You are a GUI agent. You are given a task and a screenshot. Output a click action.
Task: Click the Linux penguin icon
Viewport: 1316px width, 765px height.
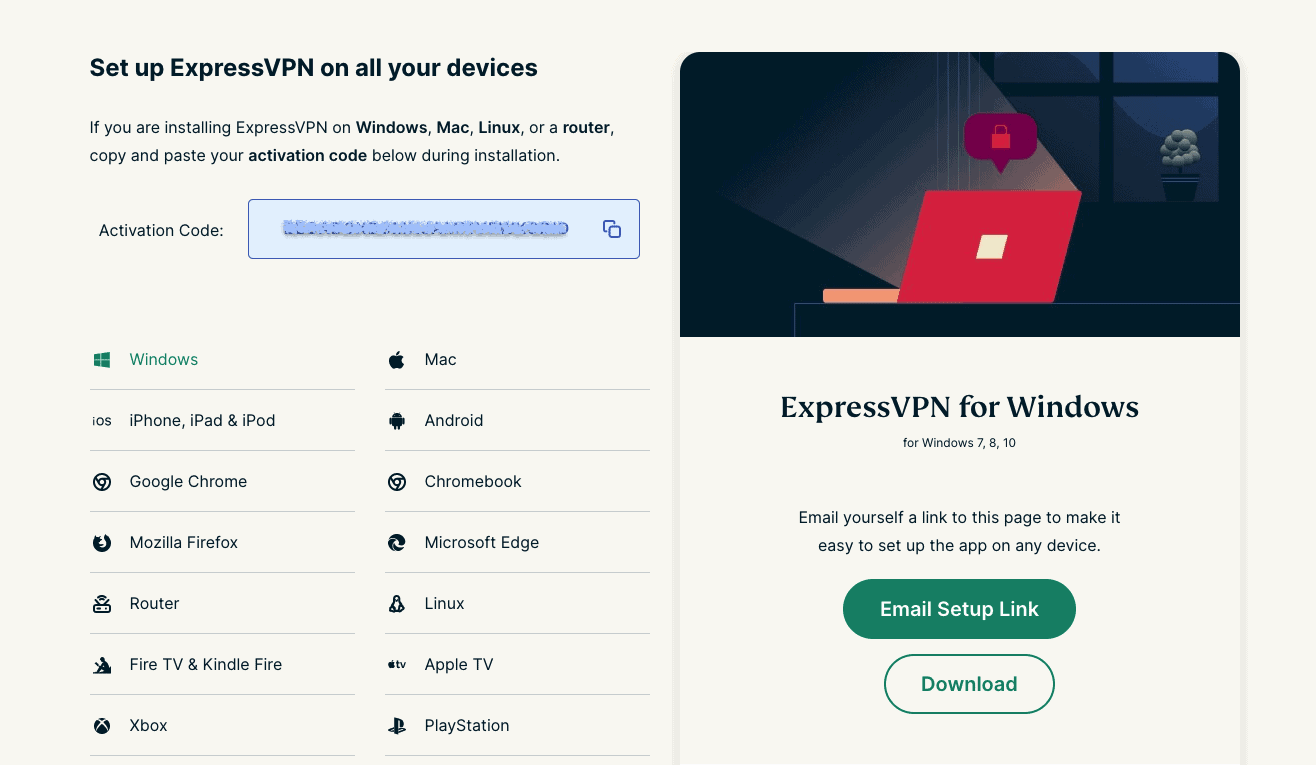[x=397, y=604]
